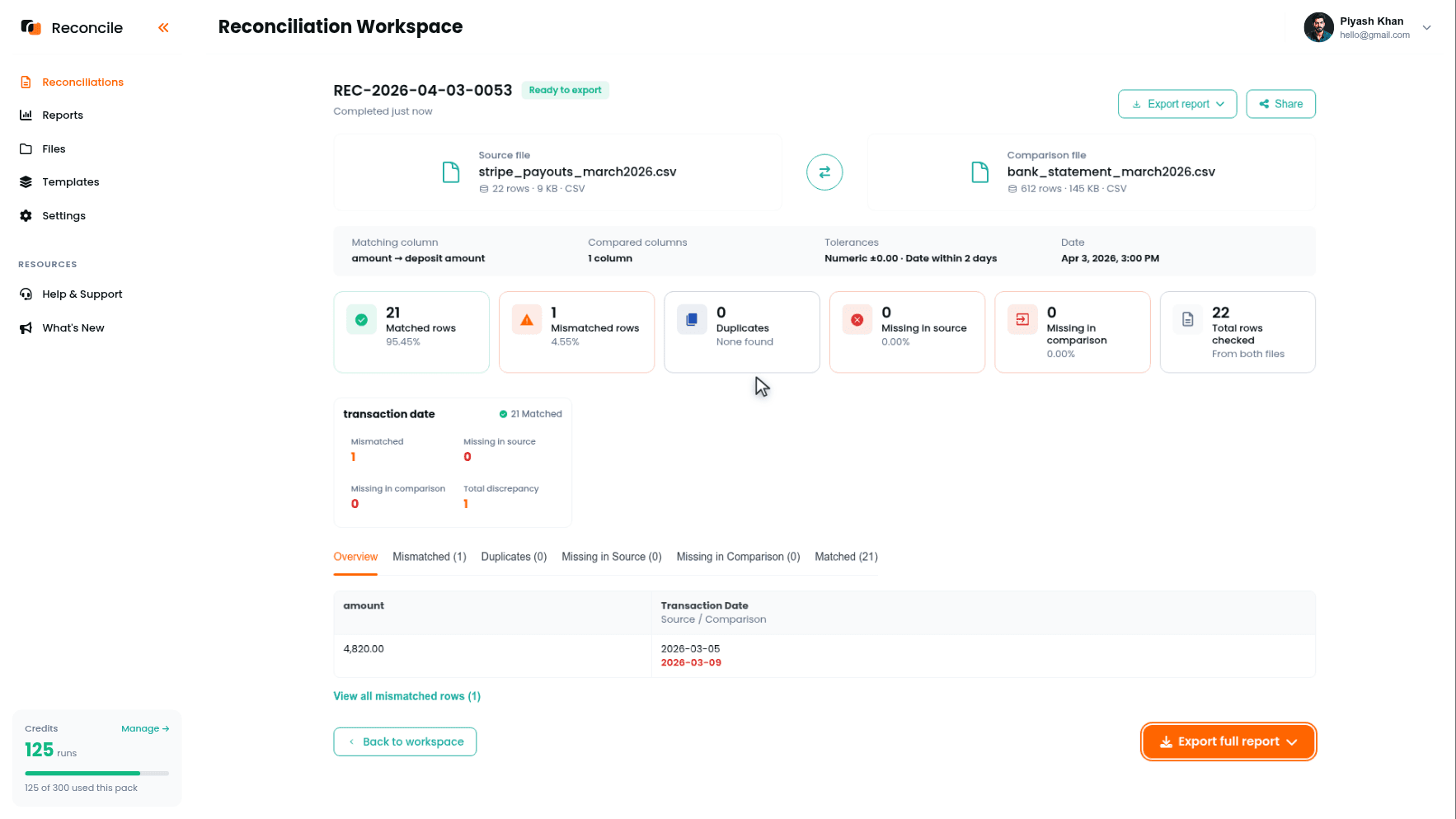Click the hello@gmail.com email text
The width and height of the screenshot is (1456, 819).
pyautogui.click(x=1374, y=35)
